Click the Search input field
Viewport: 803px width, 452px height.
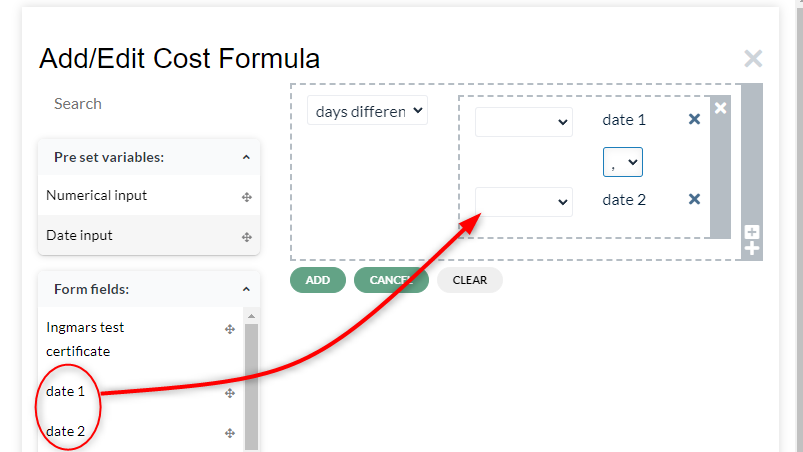(x=149, y=104)
